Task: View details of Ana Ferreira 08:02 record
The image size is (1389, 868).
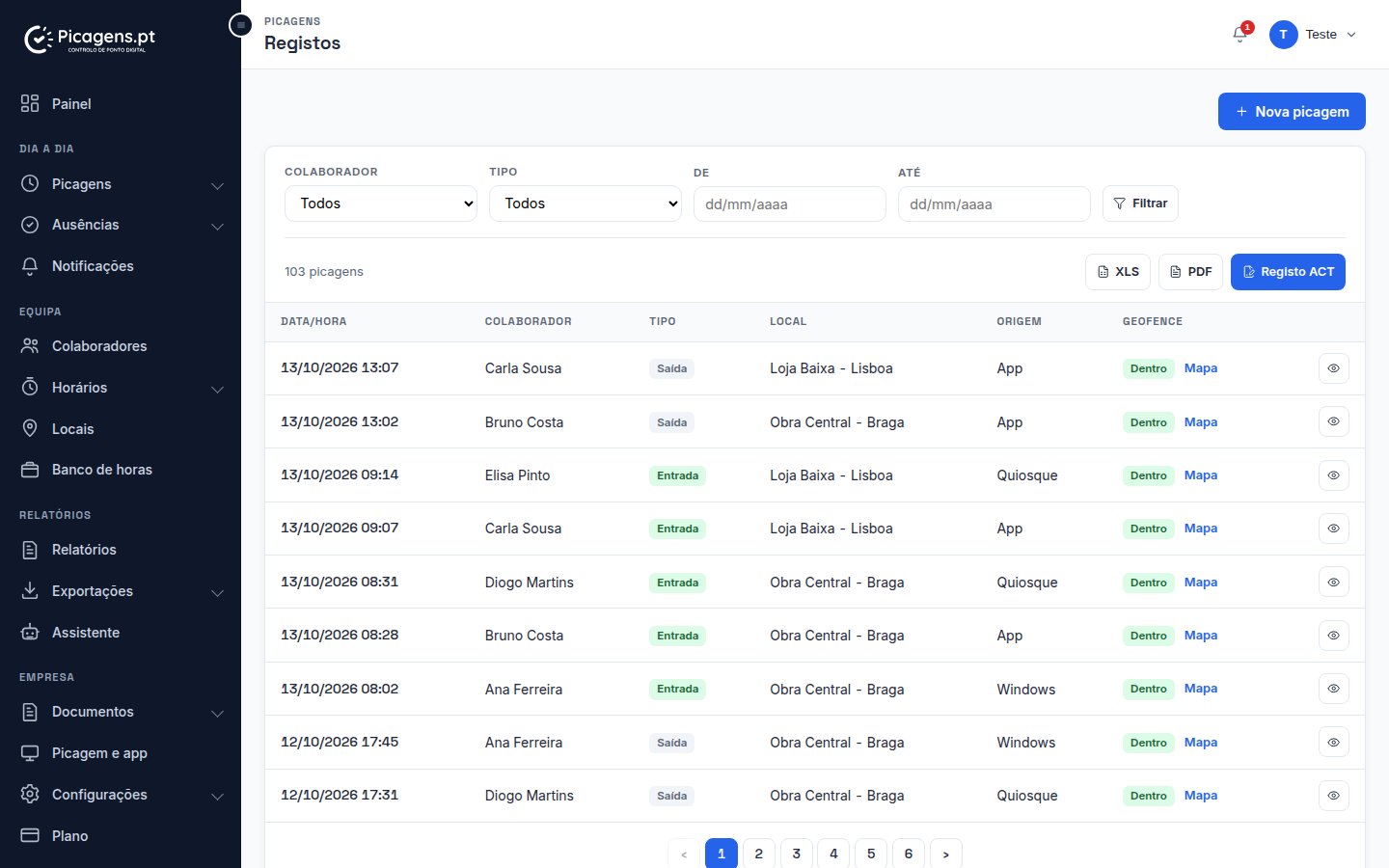Action: point(1333,689)
